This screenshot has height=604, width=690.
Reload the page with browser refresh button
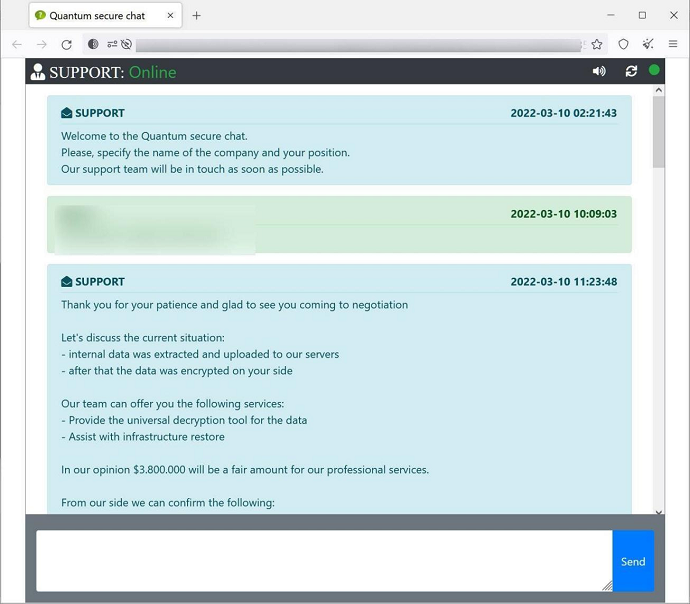[67, 44]
